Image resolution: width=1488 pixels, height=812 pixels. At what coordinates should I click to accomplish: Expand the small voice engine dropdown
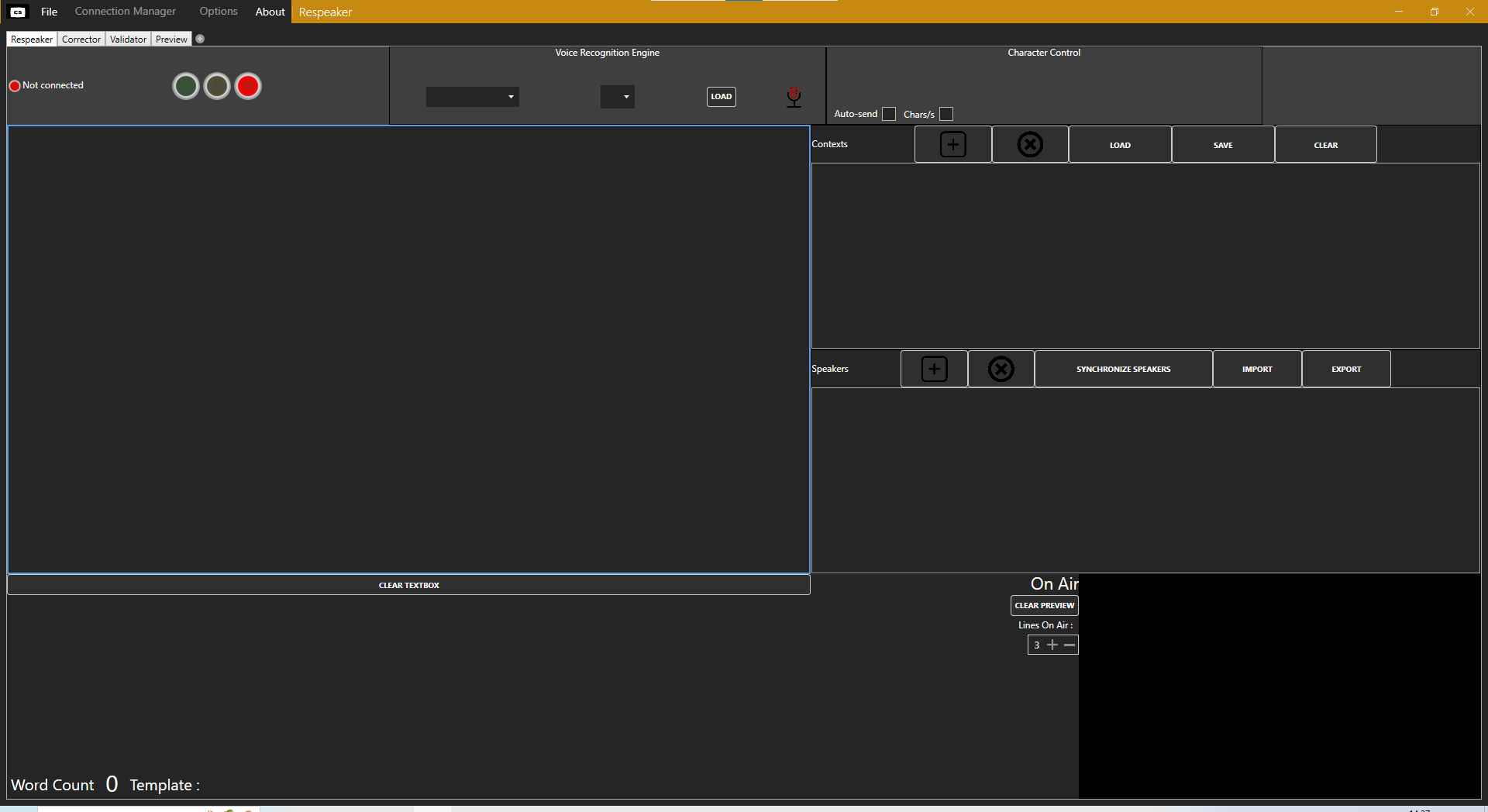click(618, 97)
